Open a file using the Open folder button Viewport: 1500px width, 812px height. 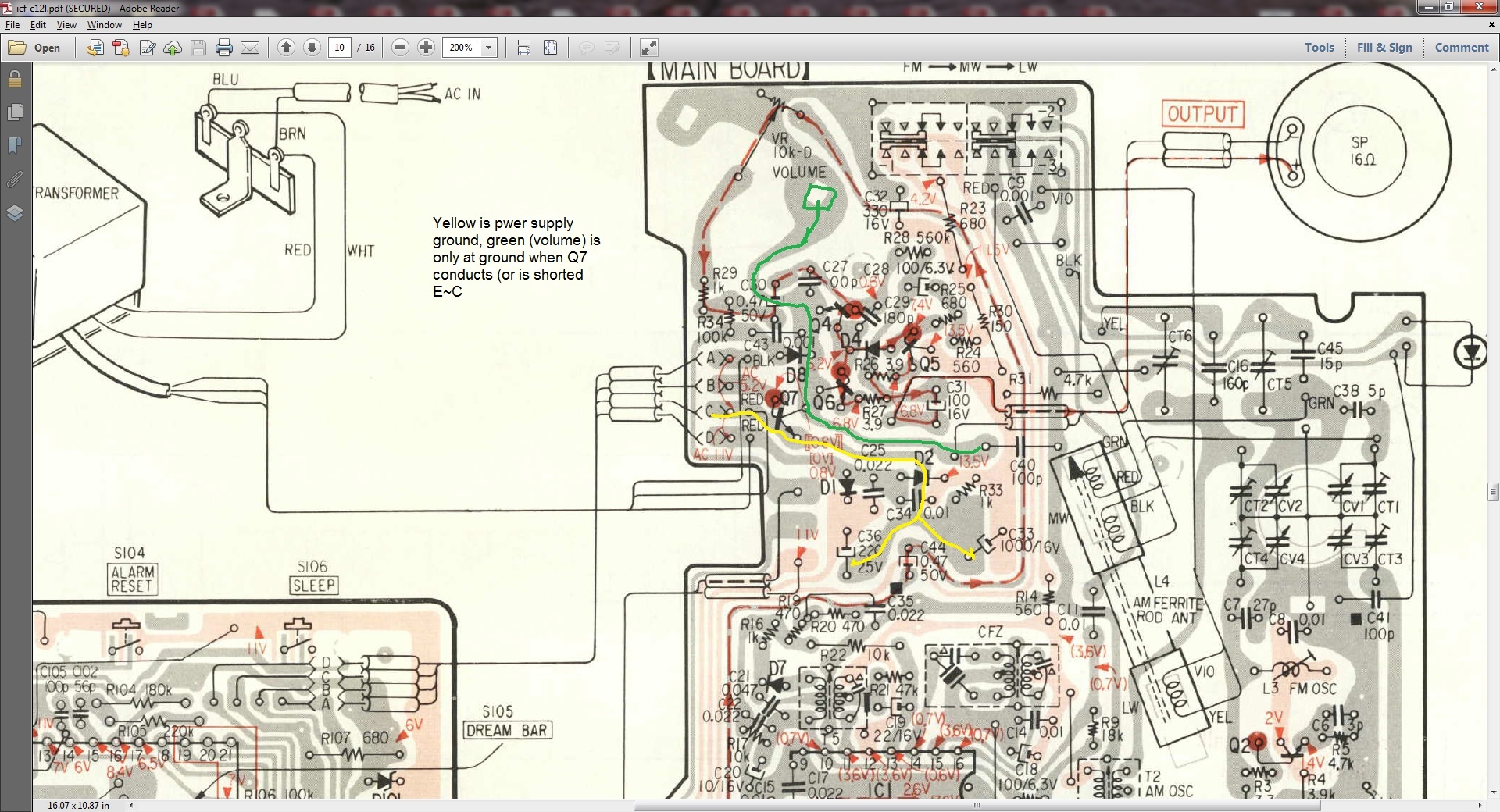(x=34, y=48)
